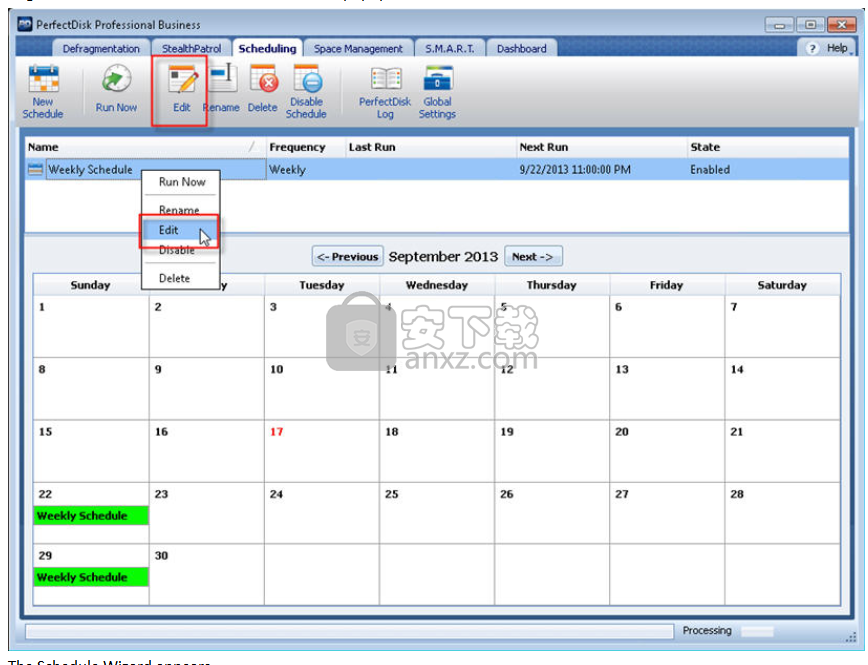The height and width of the screenshot is (665, 868).
Task: Click the Processing status label
Action: tap(707, 630)
